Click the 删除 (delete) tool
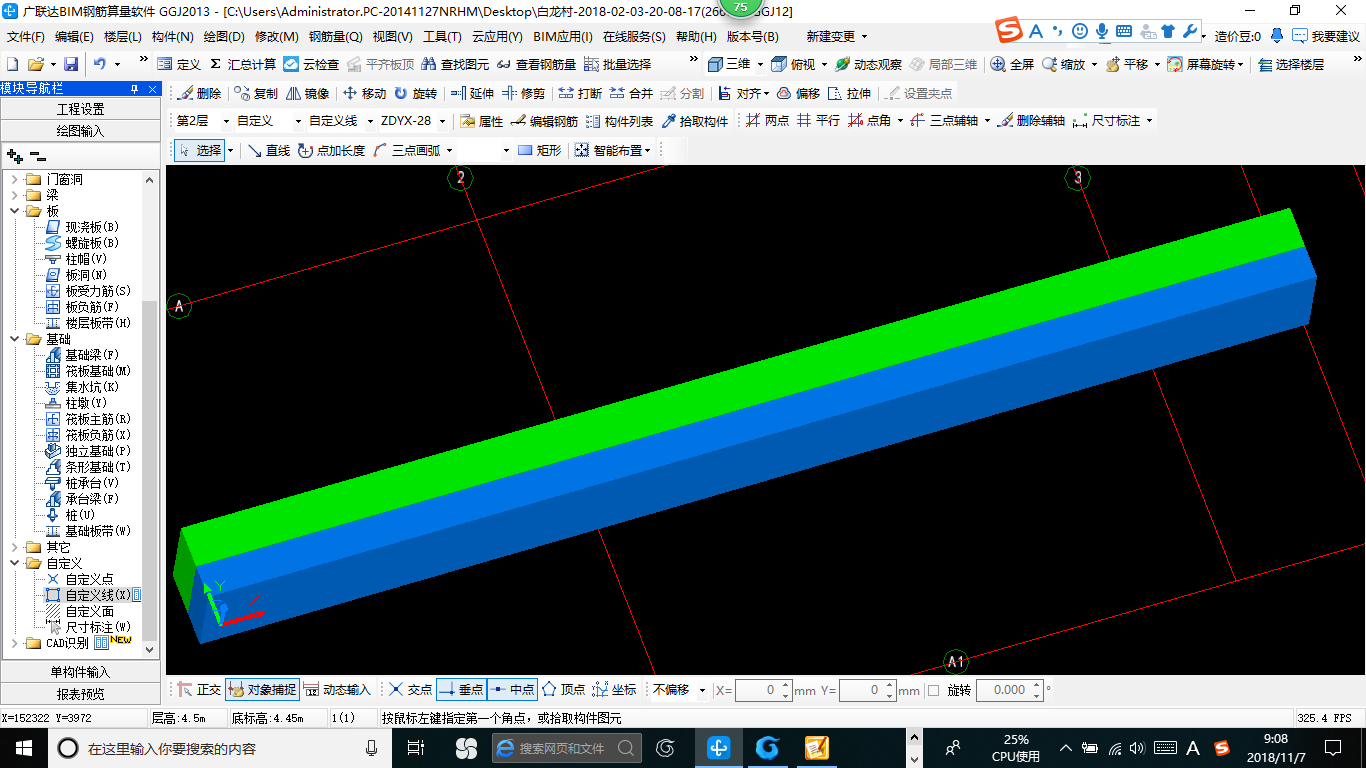Viewport: 1366px width, 768px height. 199,93
